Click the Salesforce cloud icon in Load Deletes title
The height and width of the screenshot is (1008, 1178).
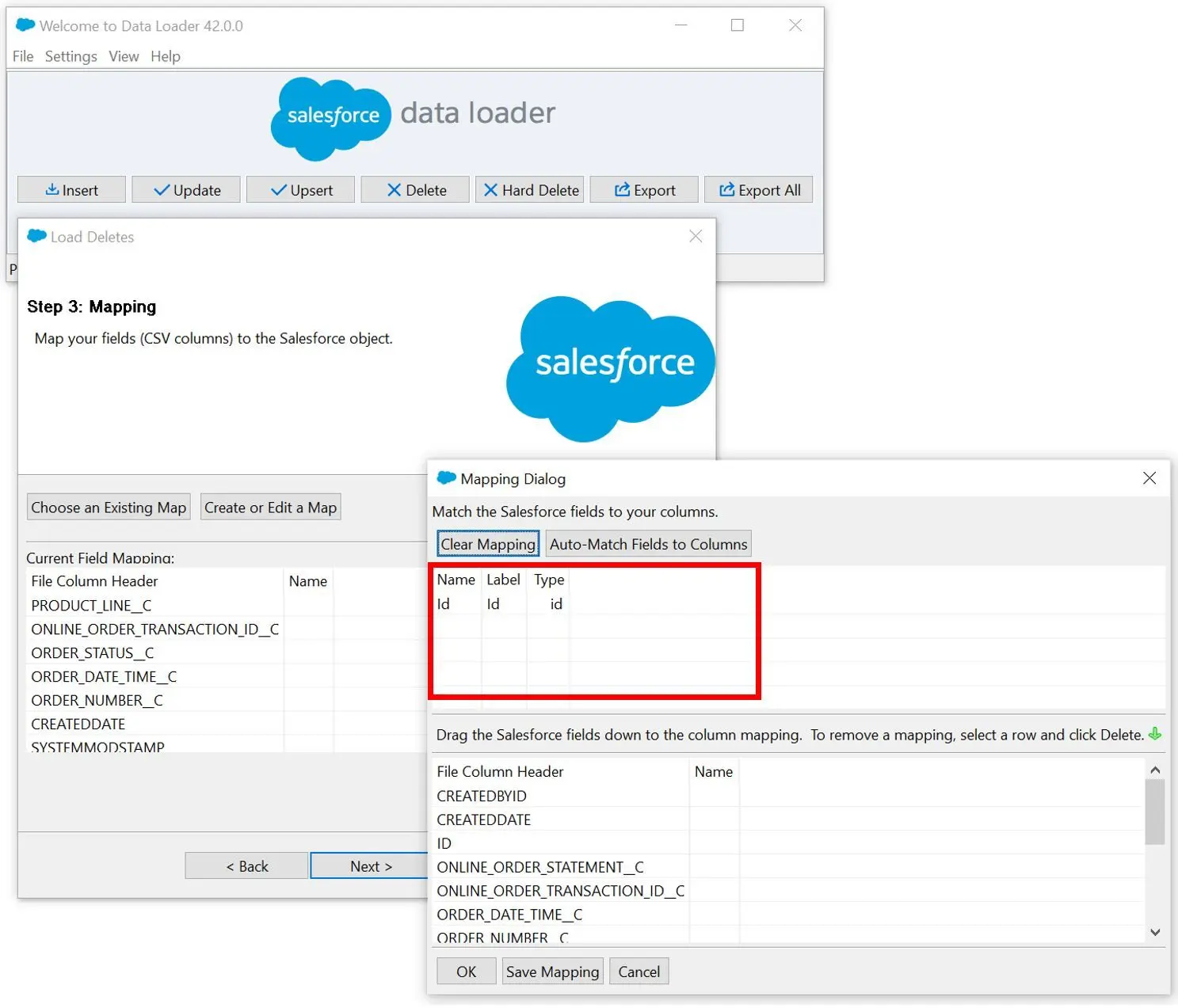coord(36,236)
